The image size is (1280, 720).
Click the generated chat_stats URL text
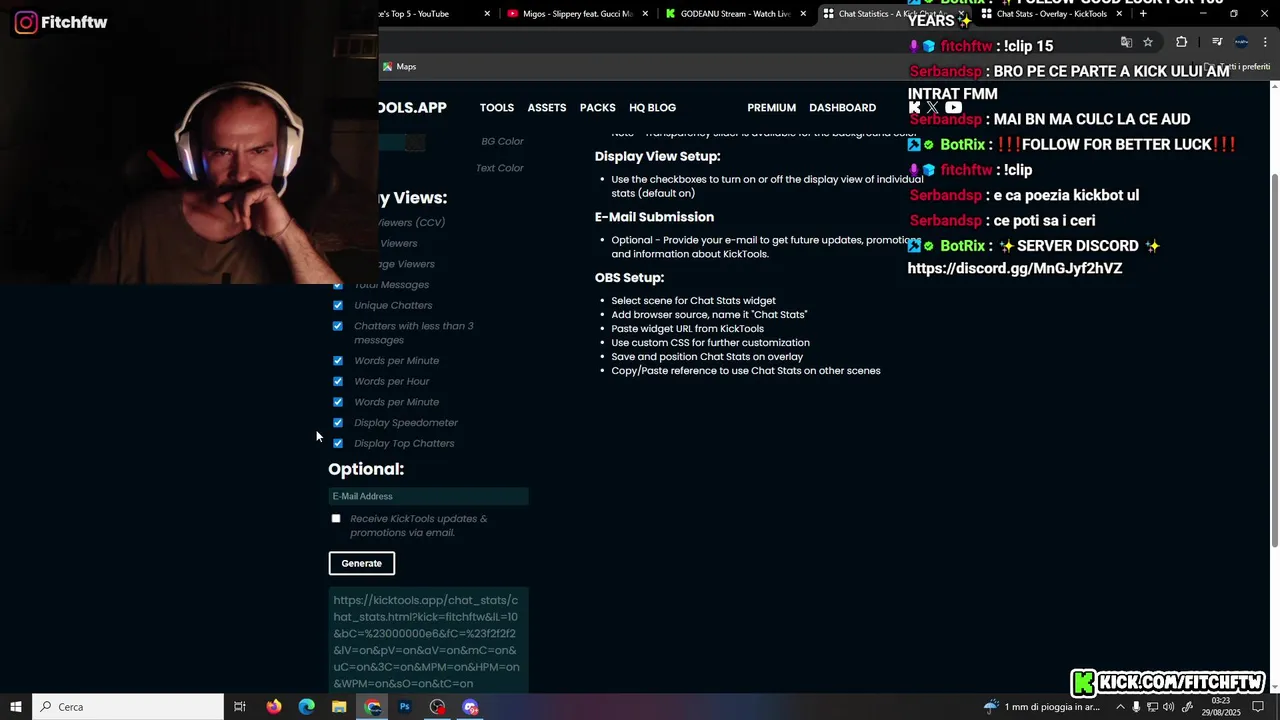pyautogui.click(x=428, y=642)
